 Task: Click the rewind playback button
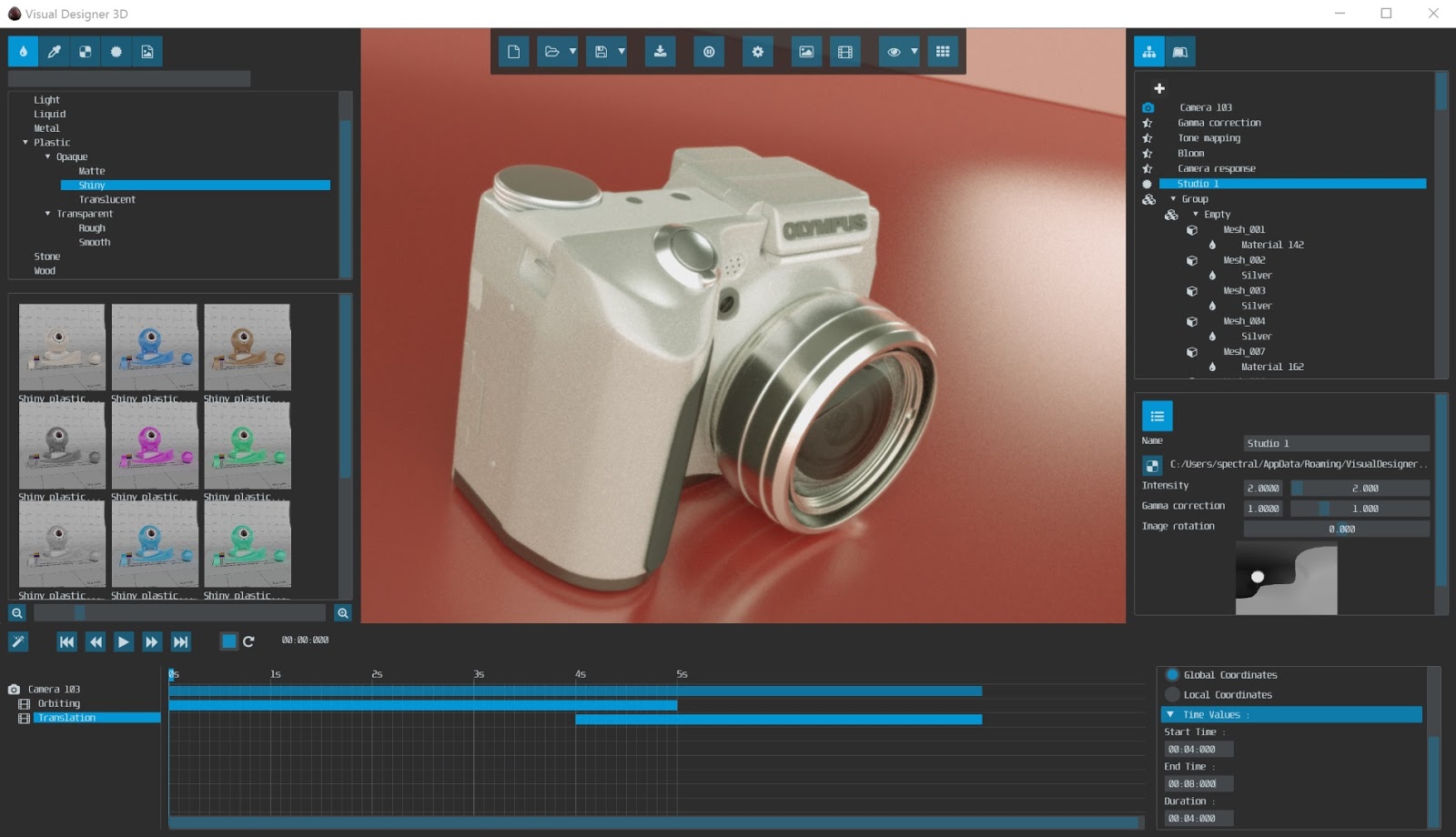point(96,641)
